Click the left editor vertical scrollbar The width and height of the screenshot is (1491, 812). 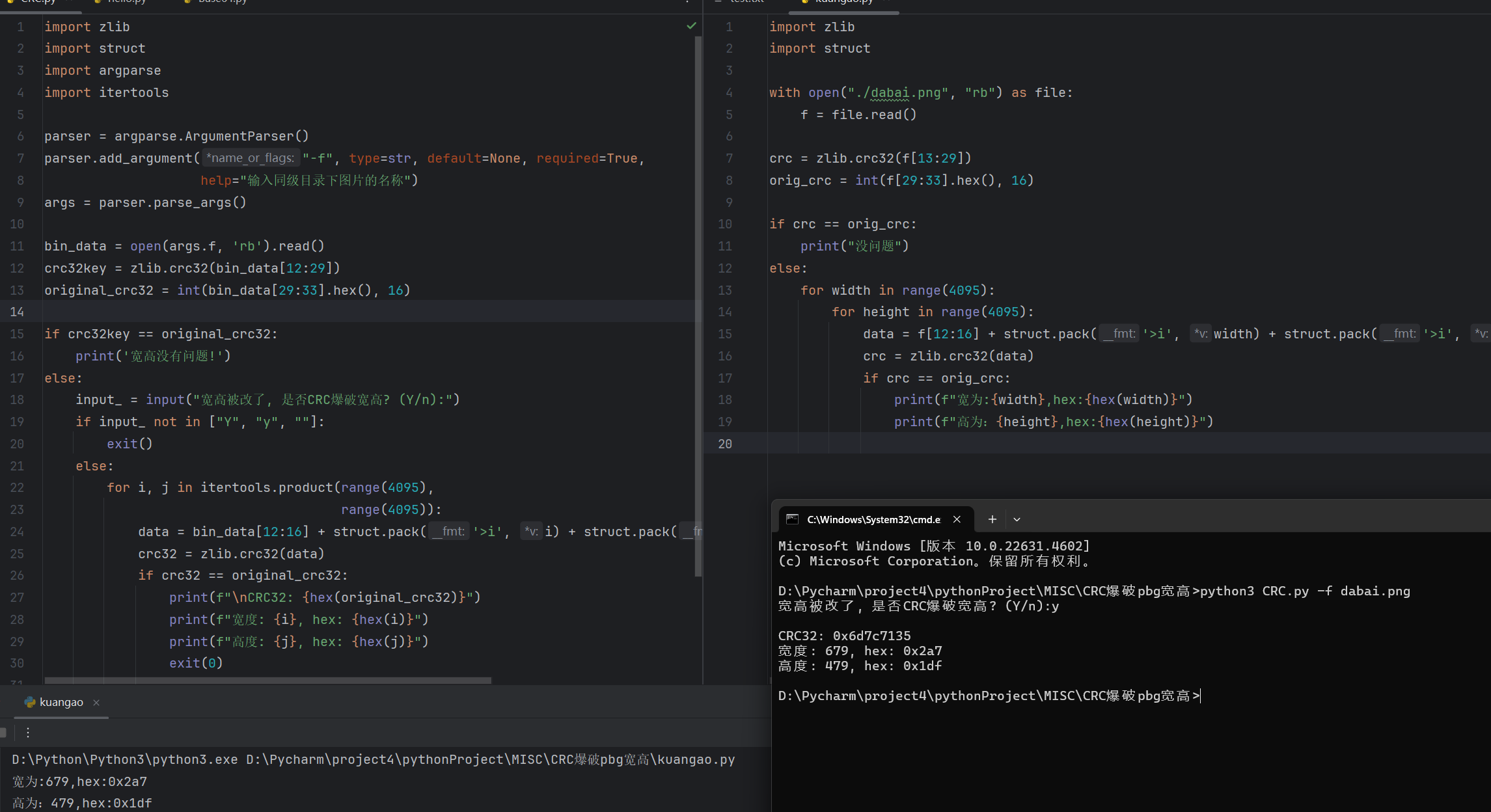698,306
